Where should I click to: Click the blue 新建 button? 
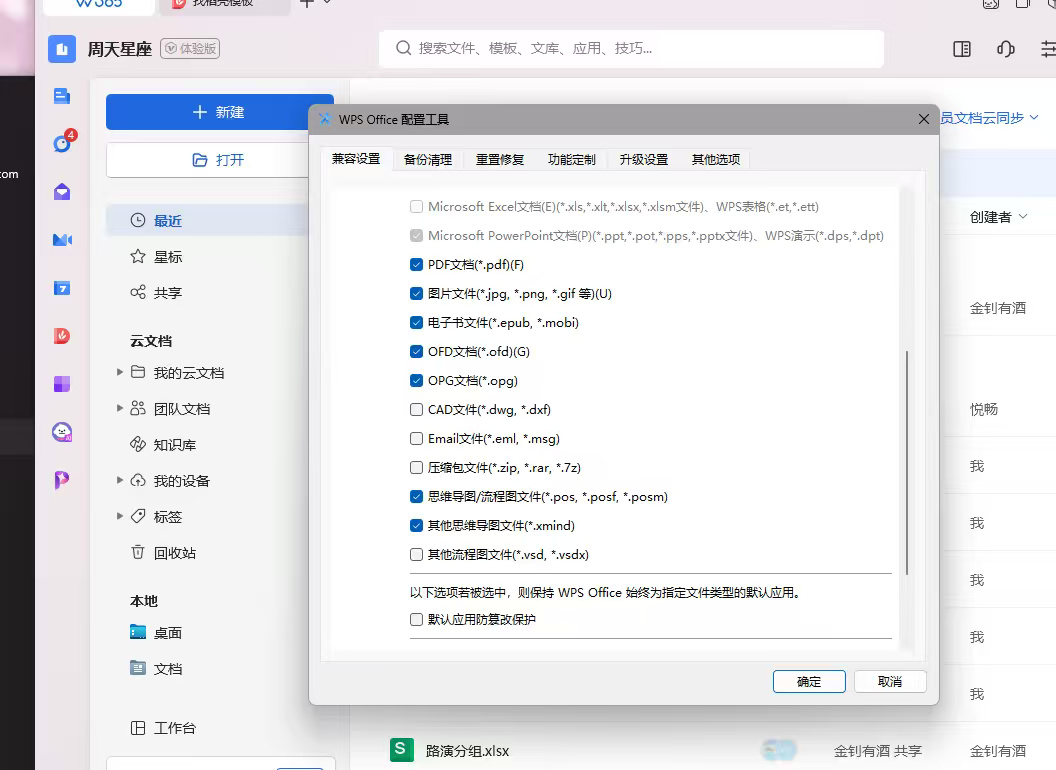click(220, 112)
